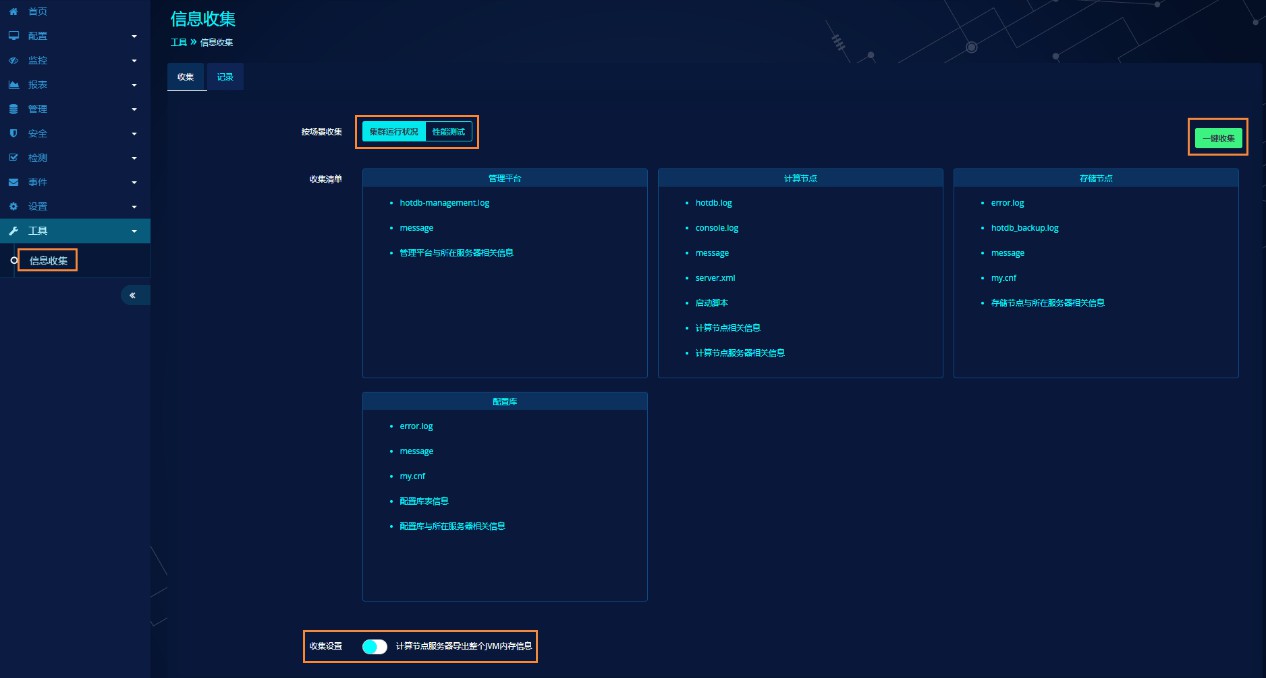Collapse the 工具 menu arrow
Image resolution: width=1266 pixels, height=678 pixels.
point(135,231)
